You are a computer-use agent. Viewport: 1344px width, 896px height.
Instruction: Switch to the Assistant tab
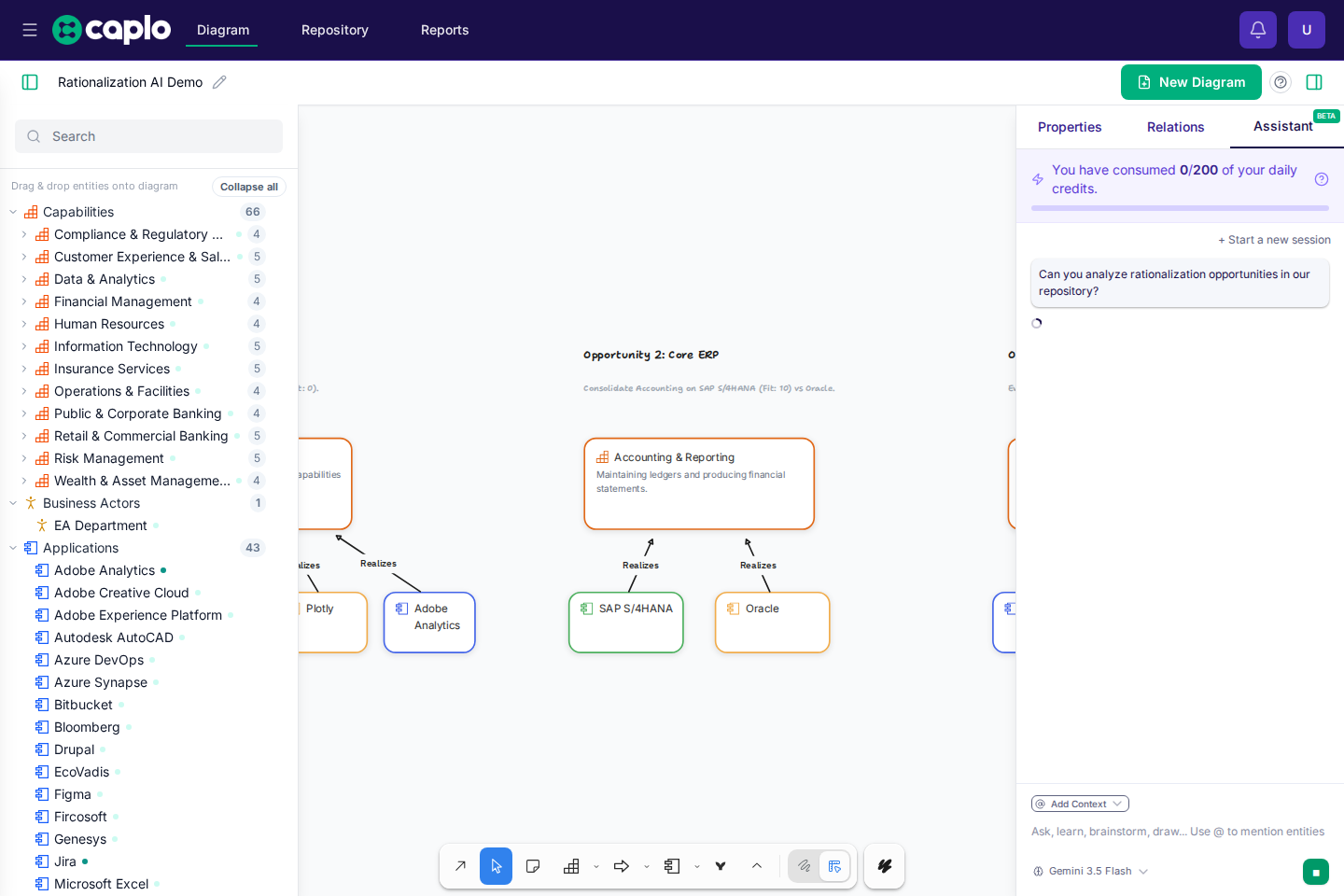click(1286, 127)
